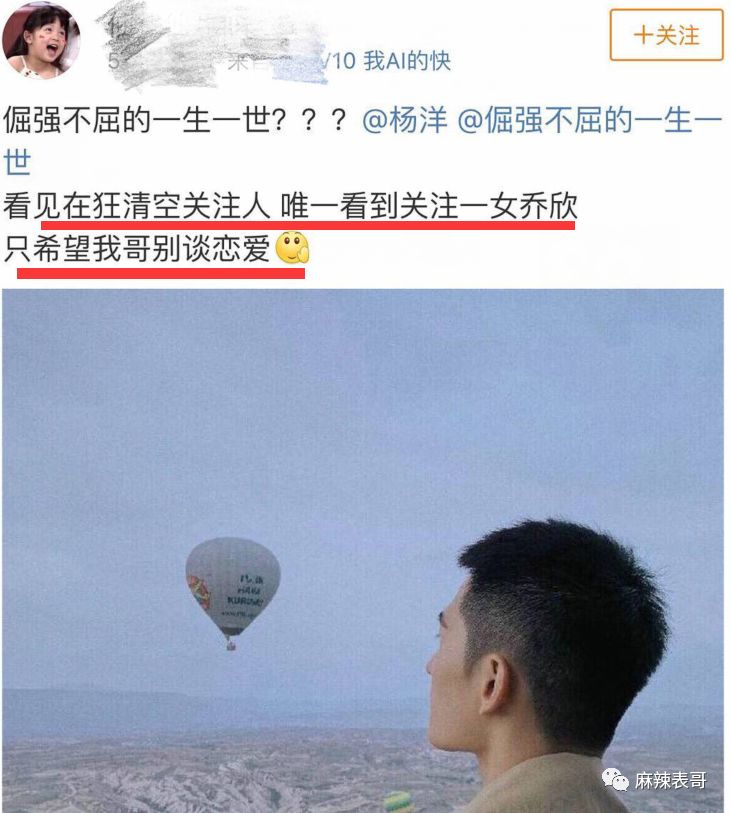Click the wrapped blue 世 mention character
Viewport: 731px width, 813px height.
[17, 162]
